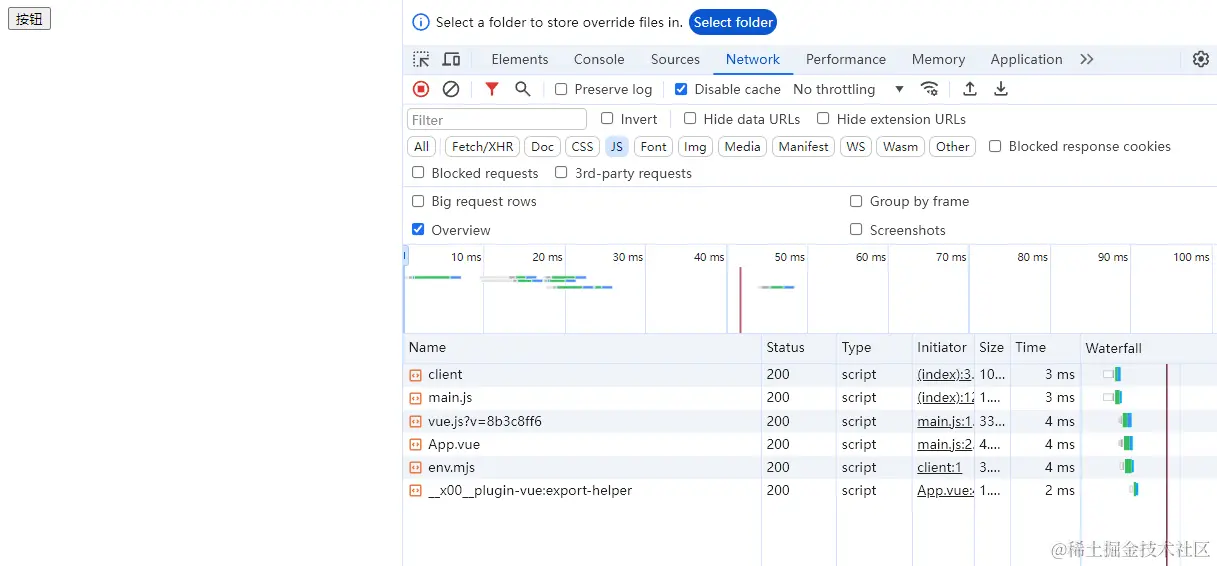Filter by Font type
The width and height of the screenshot is (1217, 566).
tap(653, 146)
